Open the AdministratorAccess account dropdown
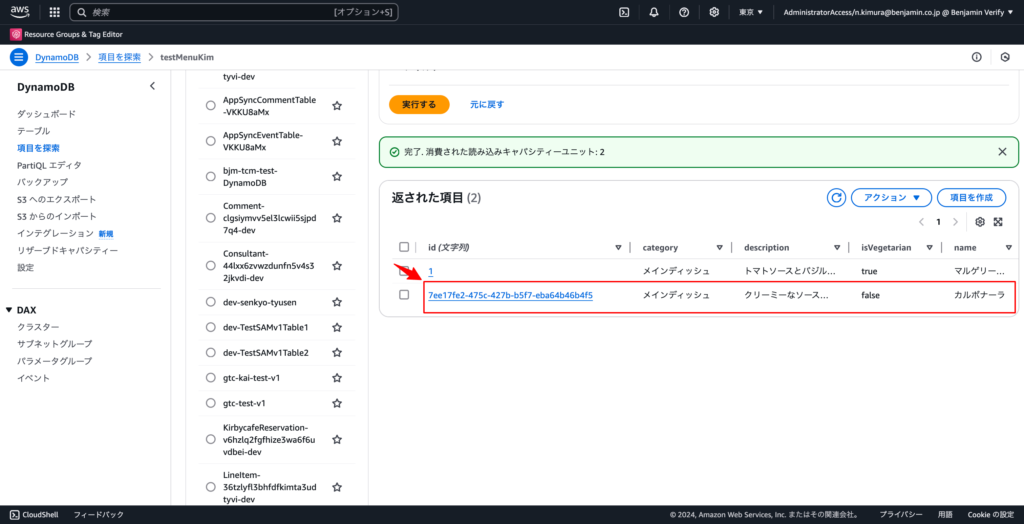Screen dimensions: 1024x524 898,12
